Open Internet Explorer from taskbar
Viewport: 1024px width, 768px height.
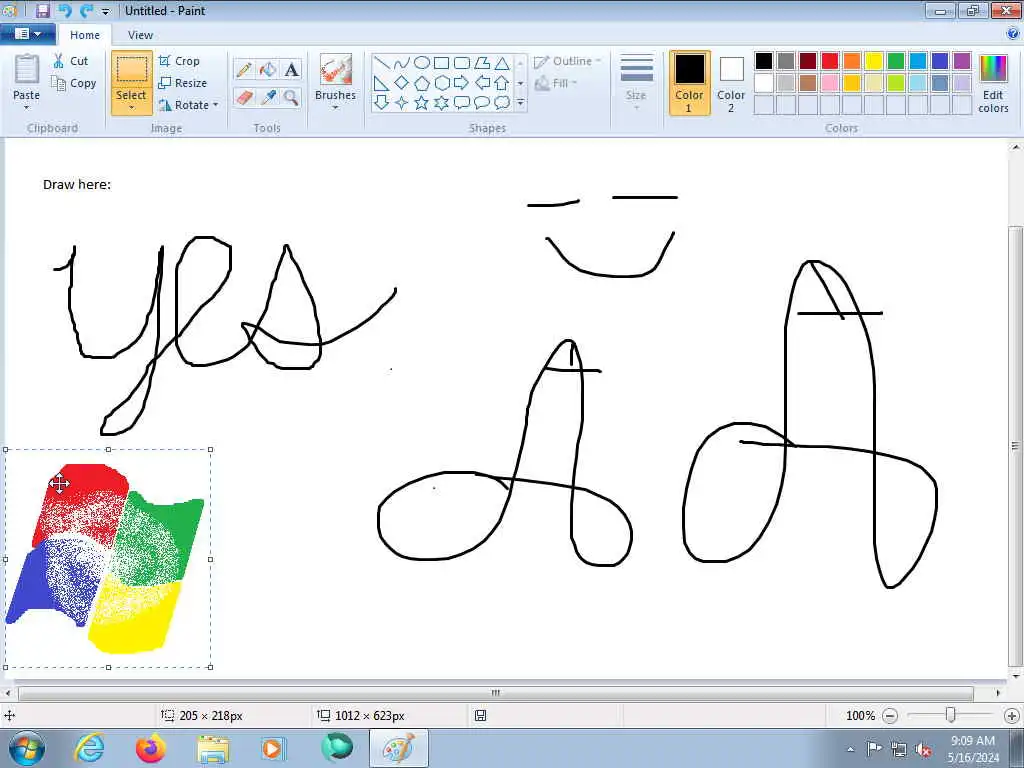tap(89, 748)
